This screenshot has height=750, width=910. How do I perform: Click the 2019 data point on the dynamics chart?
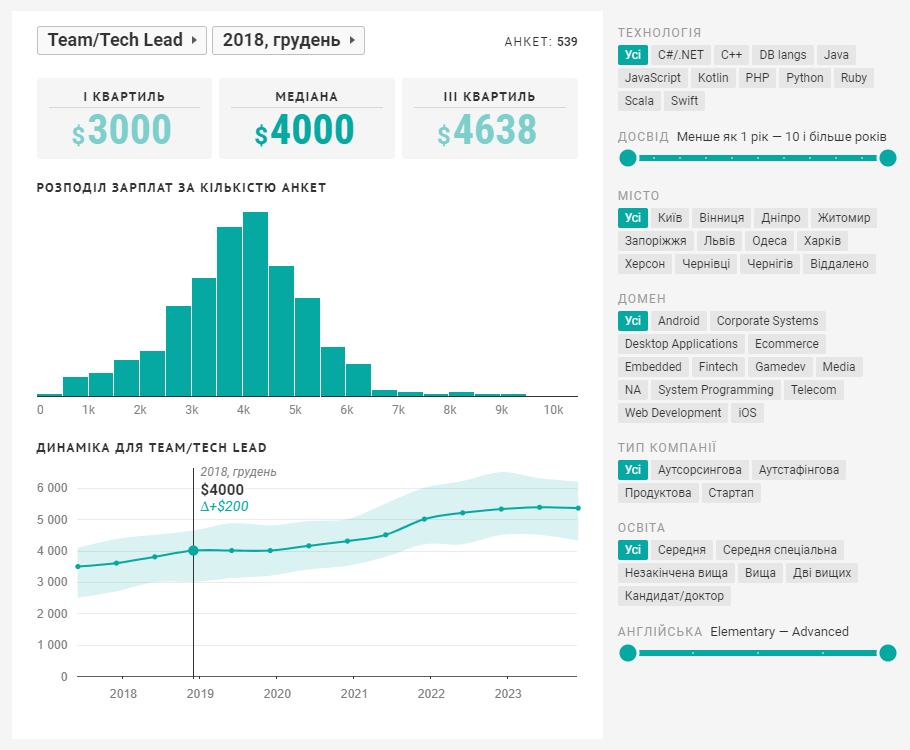click(x=195, y=549)
